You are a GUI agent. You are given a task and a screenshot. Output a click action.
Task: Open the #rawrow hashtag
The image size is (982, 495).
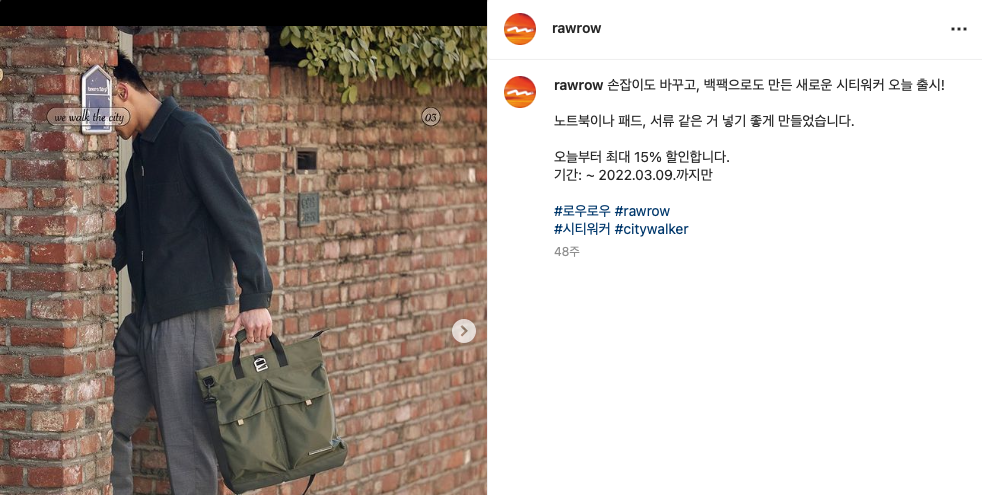[x=642, y=211]
